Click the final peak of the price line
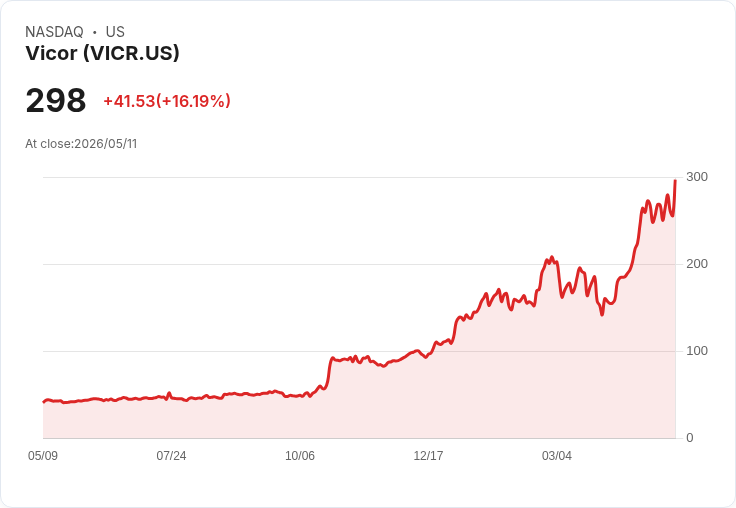Image resolution: width=736 pixels, height=508 pixels. (x=675, y=180)
